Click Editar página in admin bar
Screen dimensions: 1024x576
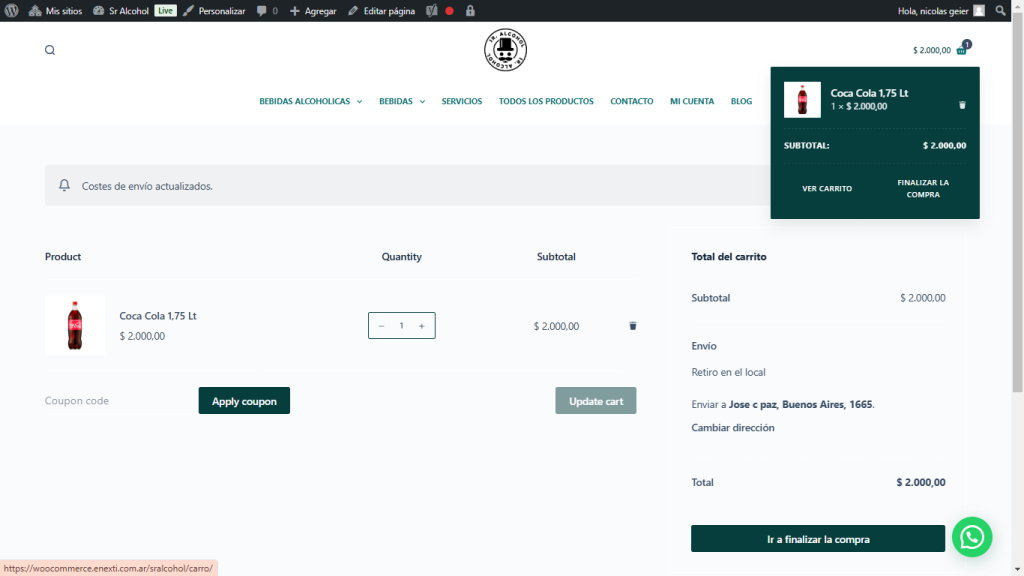[381, 10]
